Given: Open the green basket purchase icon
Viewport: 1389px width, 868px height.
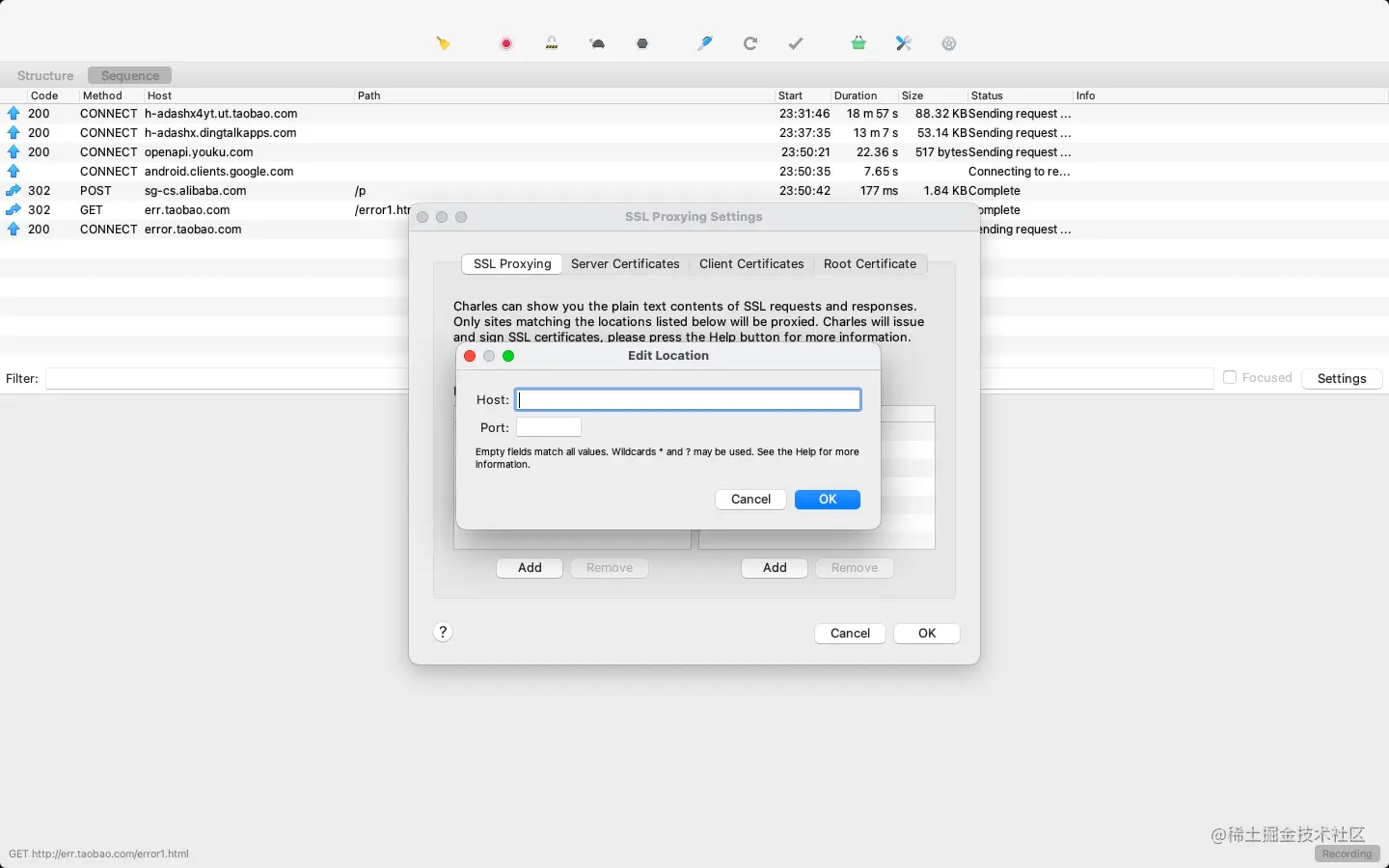Looking at the screenshot, I should (x=858, y=43).
